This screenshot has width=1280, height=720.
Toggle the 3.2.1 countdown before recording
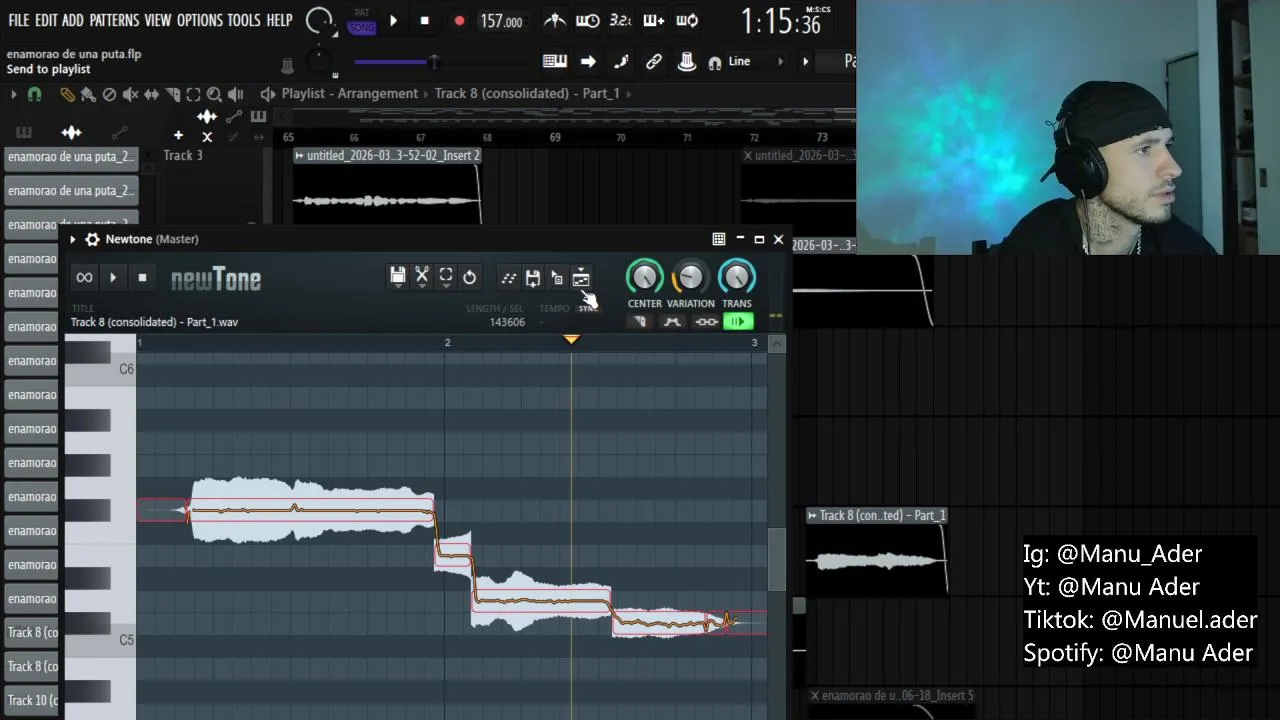620,21
